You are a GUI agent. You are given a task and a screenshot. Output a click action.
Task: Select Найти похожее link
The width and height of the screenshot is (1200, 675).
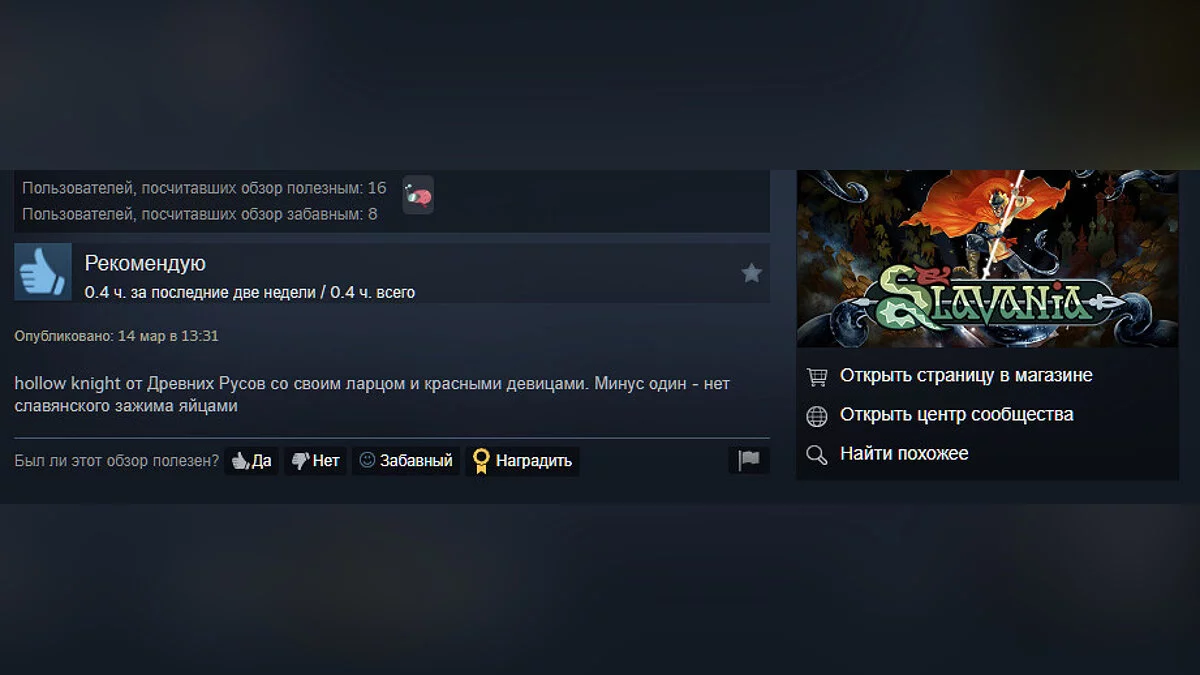pyautogui.click(x=904, y=454)
